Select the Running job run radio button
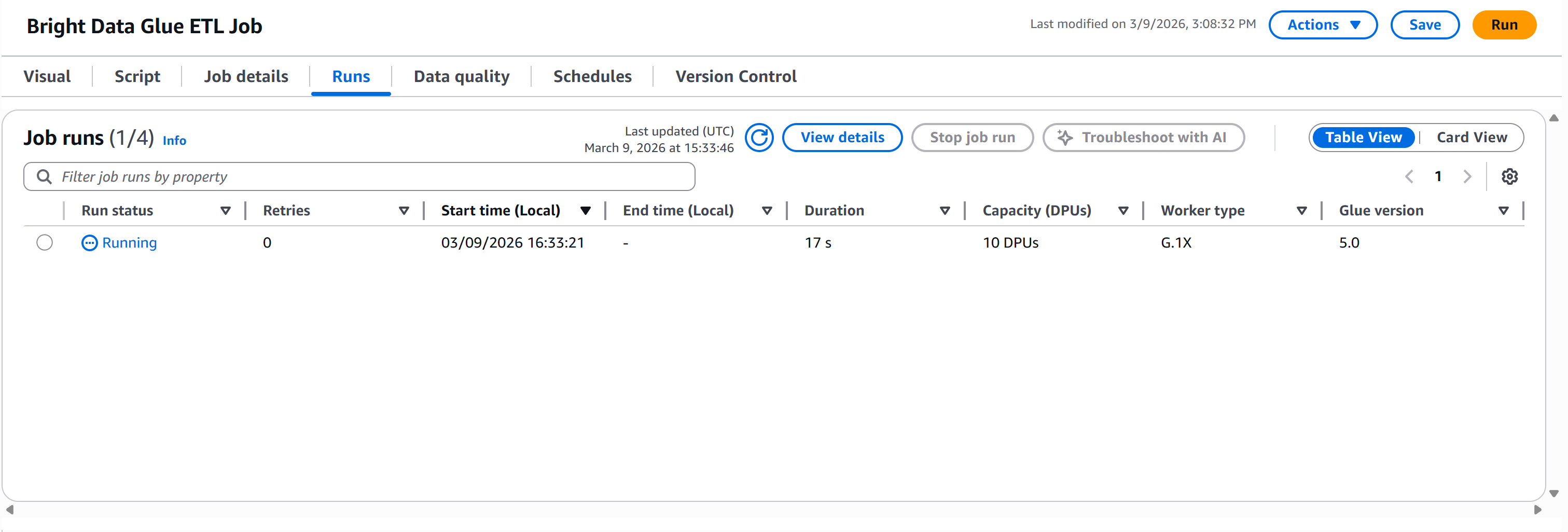Screen dimensions: 1568x532 pyautogui.click(x=45, y=242)
